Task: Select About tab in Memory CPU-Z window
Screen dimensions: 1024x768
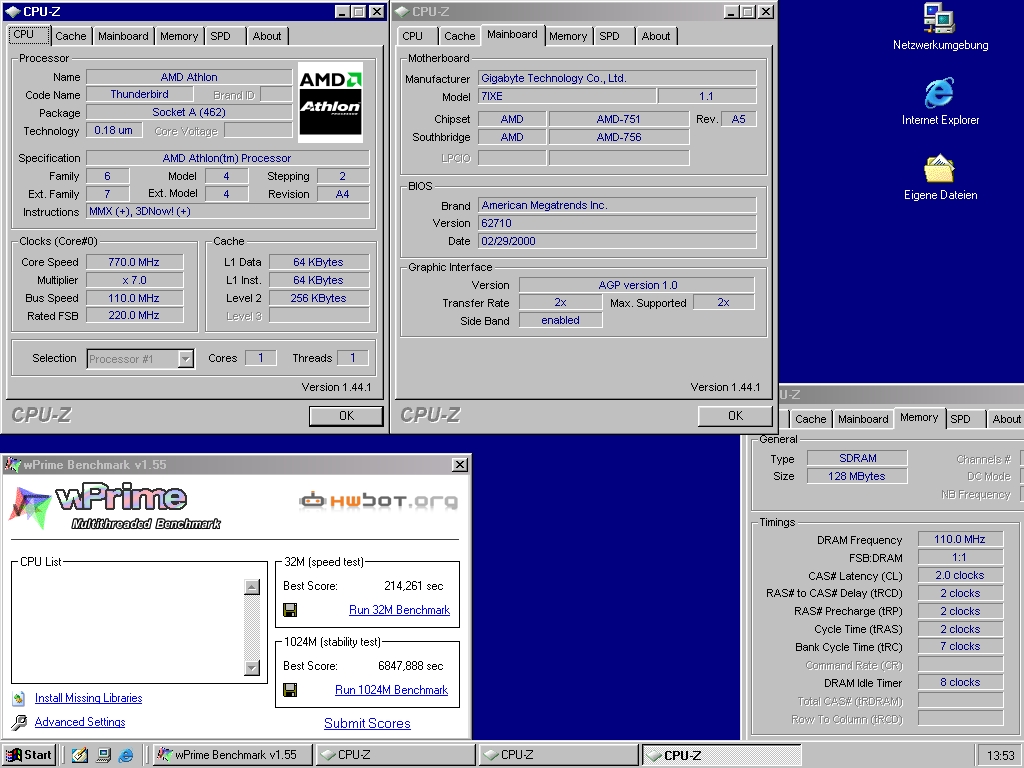Action: (1006, 419)
